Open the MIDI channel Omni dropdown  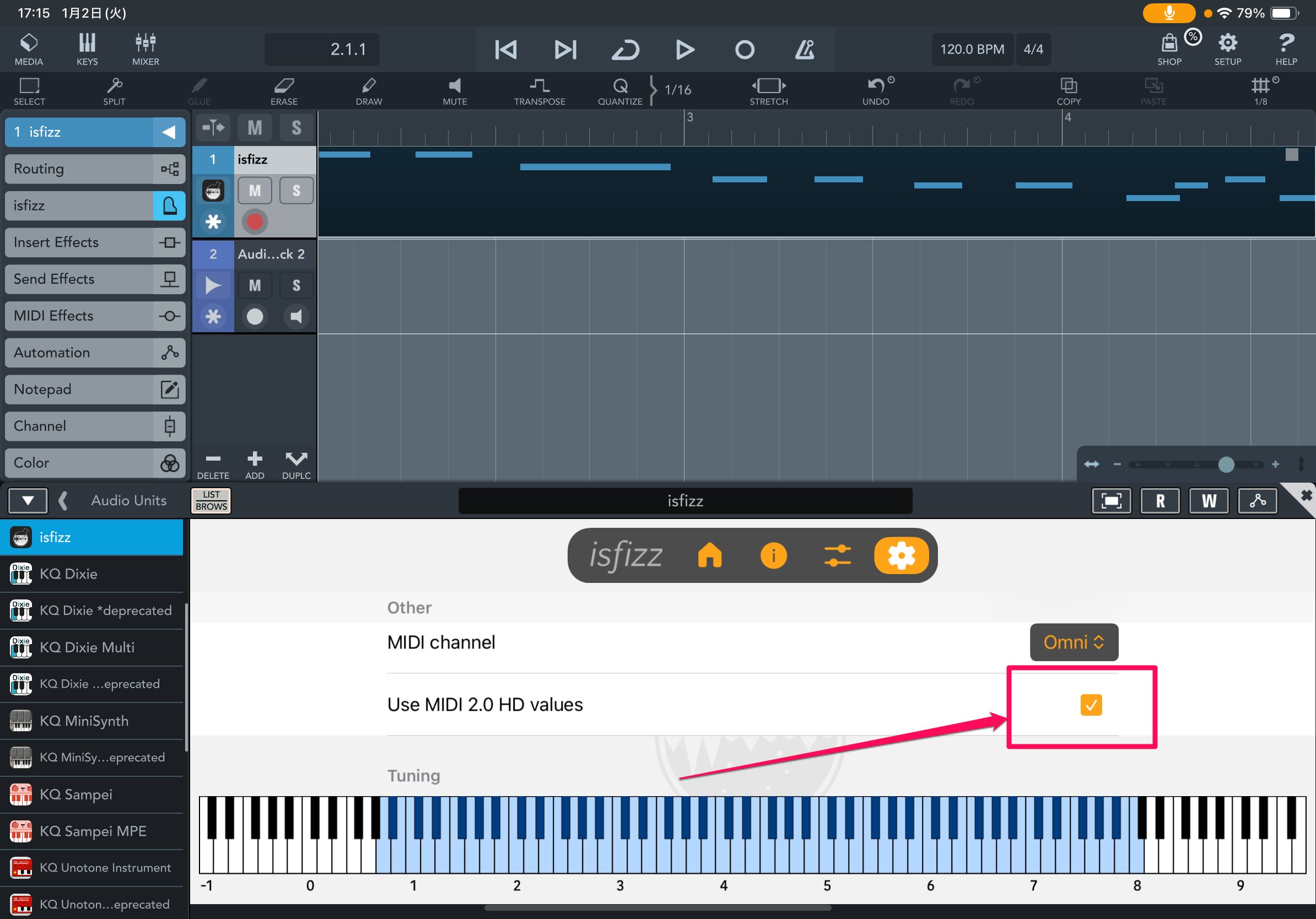1074,642
